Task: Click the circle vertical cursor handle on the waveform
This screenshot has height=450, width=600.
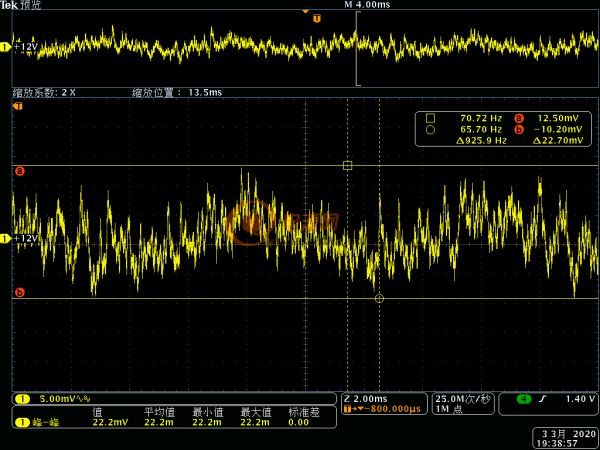Action: 379,298
